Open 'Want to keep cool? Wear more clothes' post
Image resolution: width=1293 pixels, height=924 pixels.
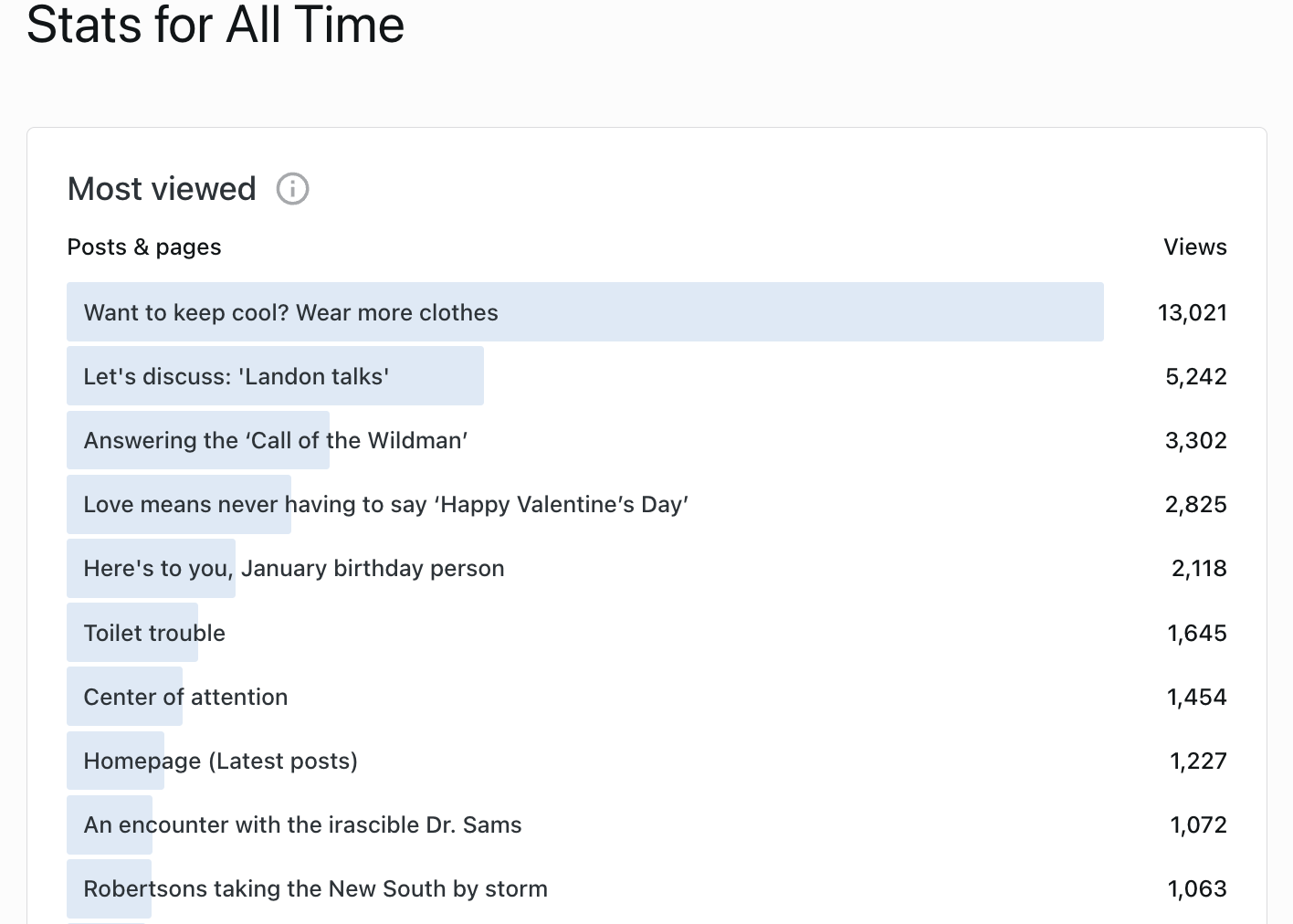(290, 313)
